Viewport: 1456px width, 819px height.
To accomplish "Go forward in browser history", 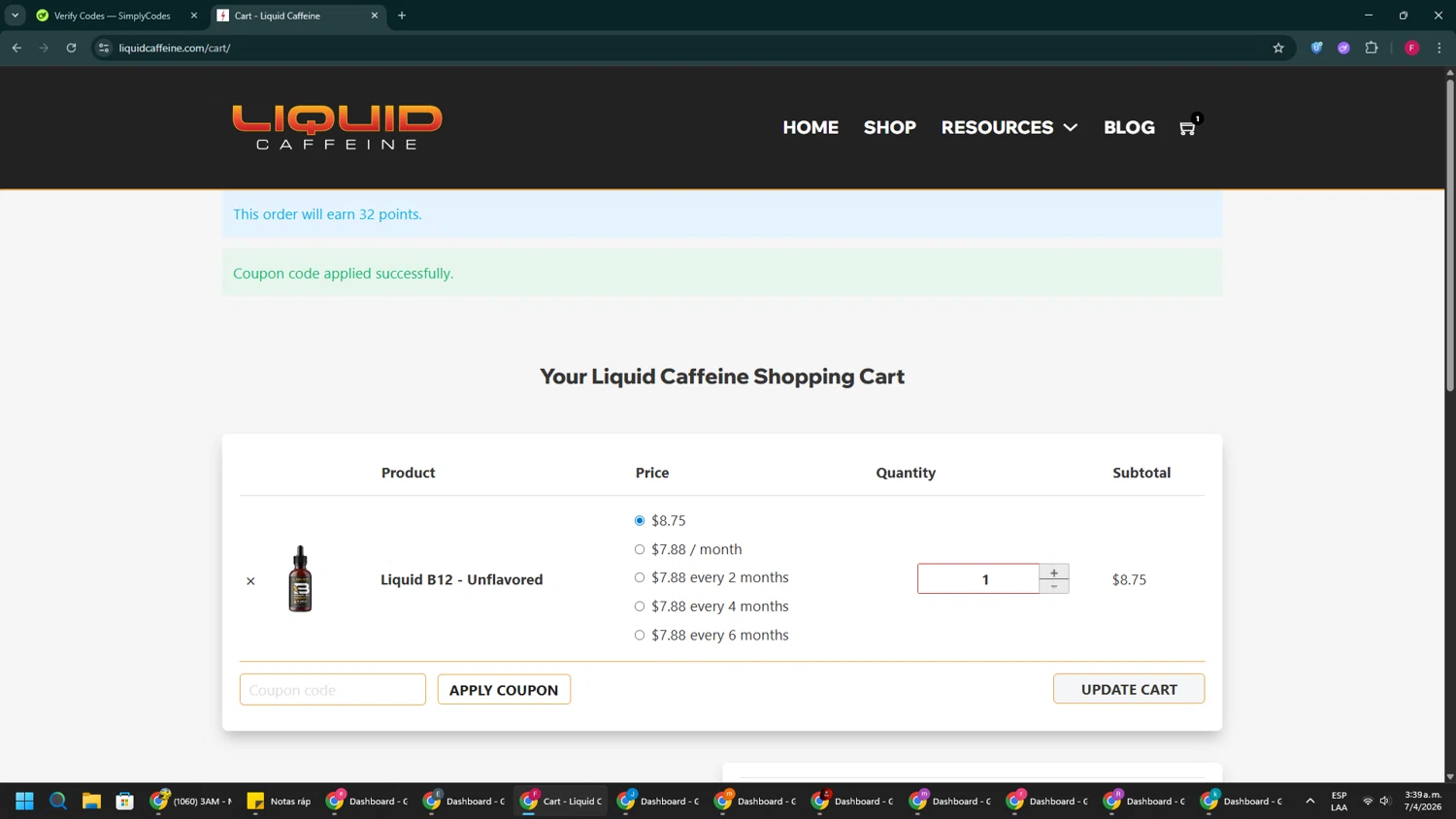I will 44,48.
